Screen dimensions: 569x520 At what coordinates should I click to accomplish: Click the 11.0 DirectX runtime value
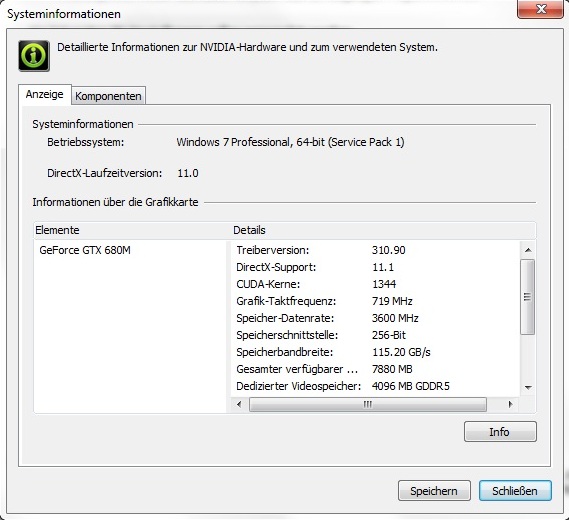pos(188,173)
